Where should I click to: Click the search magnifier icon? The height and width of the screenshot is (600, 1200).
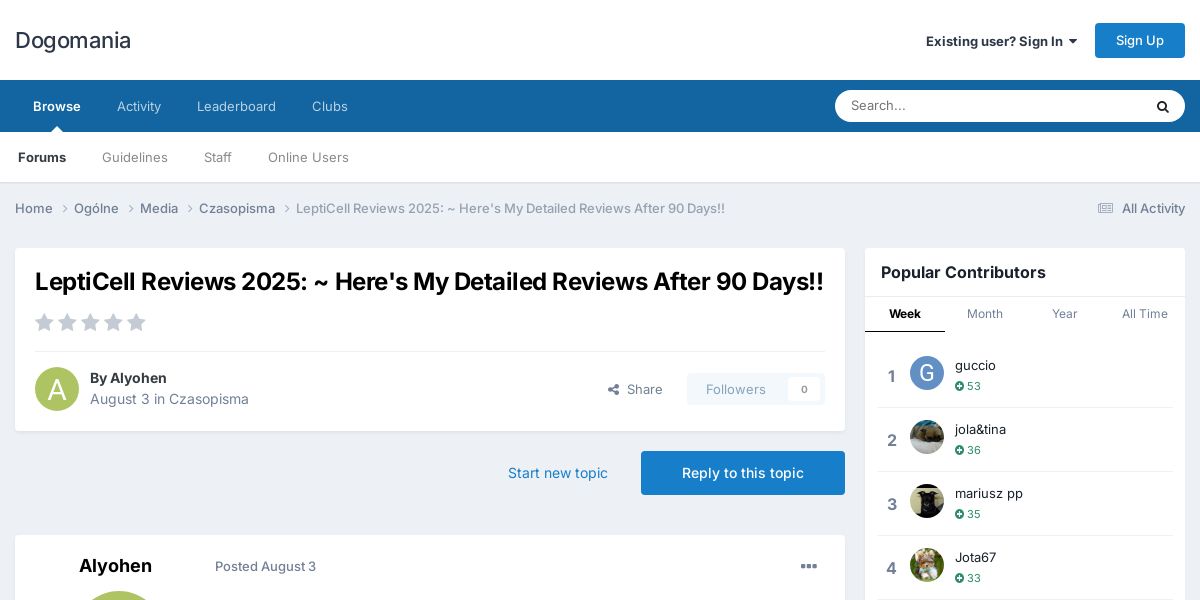pos(1162,106)
